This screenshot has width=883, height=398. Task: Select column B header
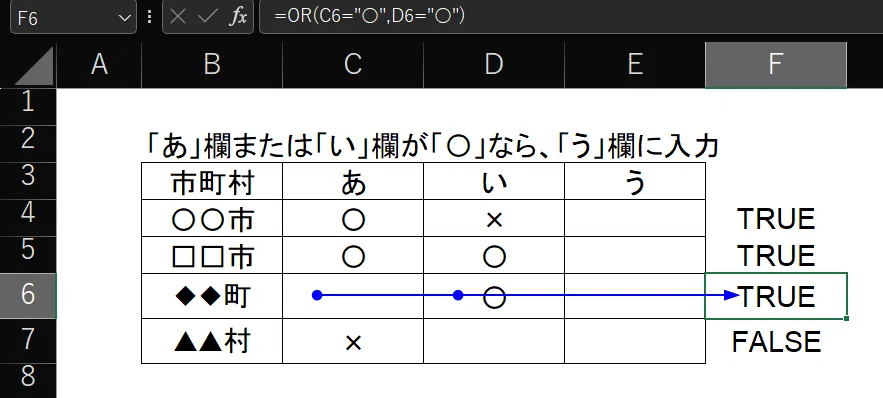click(x=212, y=65)
